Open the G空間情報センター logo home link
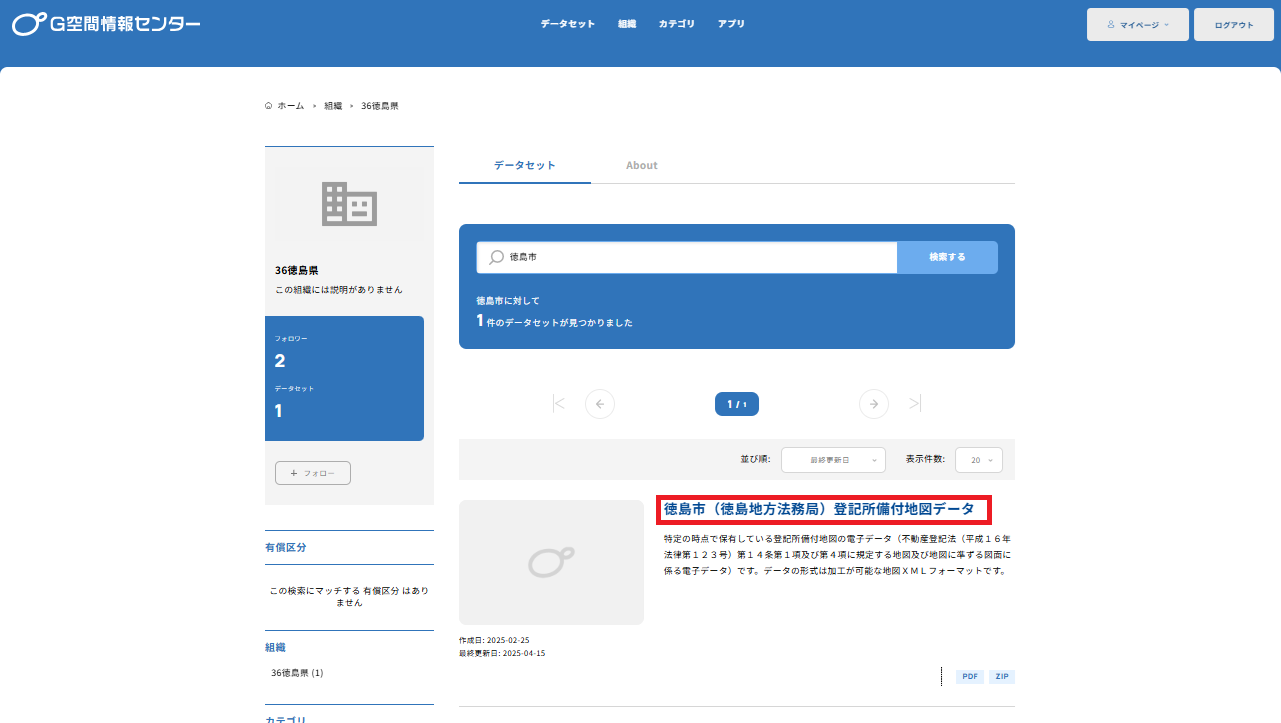 [x=106, y=23]
